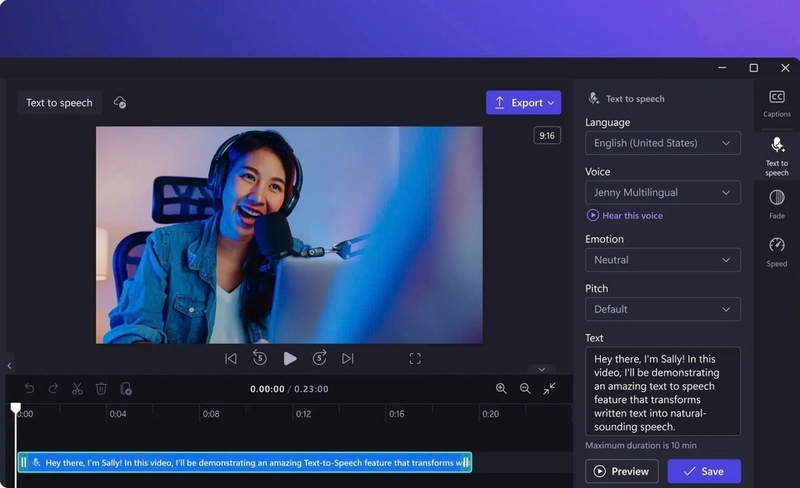
Task: Click into the speech Text box
Action: coord(663,392)
